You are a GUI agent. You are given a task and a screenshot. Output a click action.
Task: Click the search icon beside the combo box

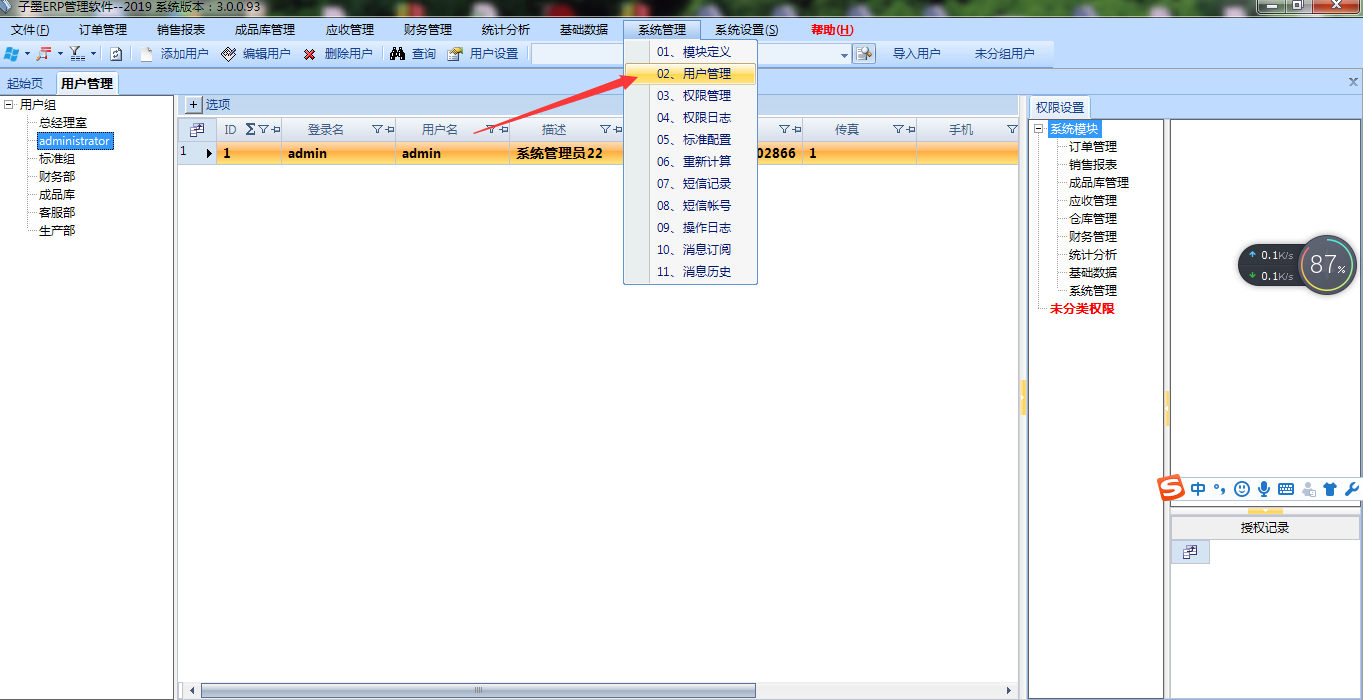865,54
